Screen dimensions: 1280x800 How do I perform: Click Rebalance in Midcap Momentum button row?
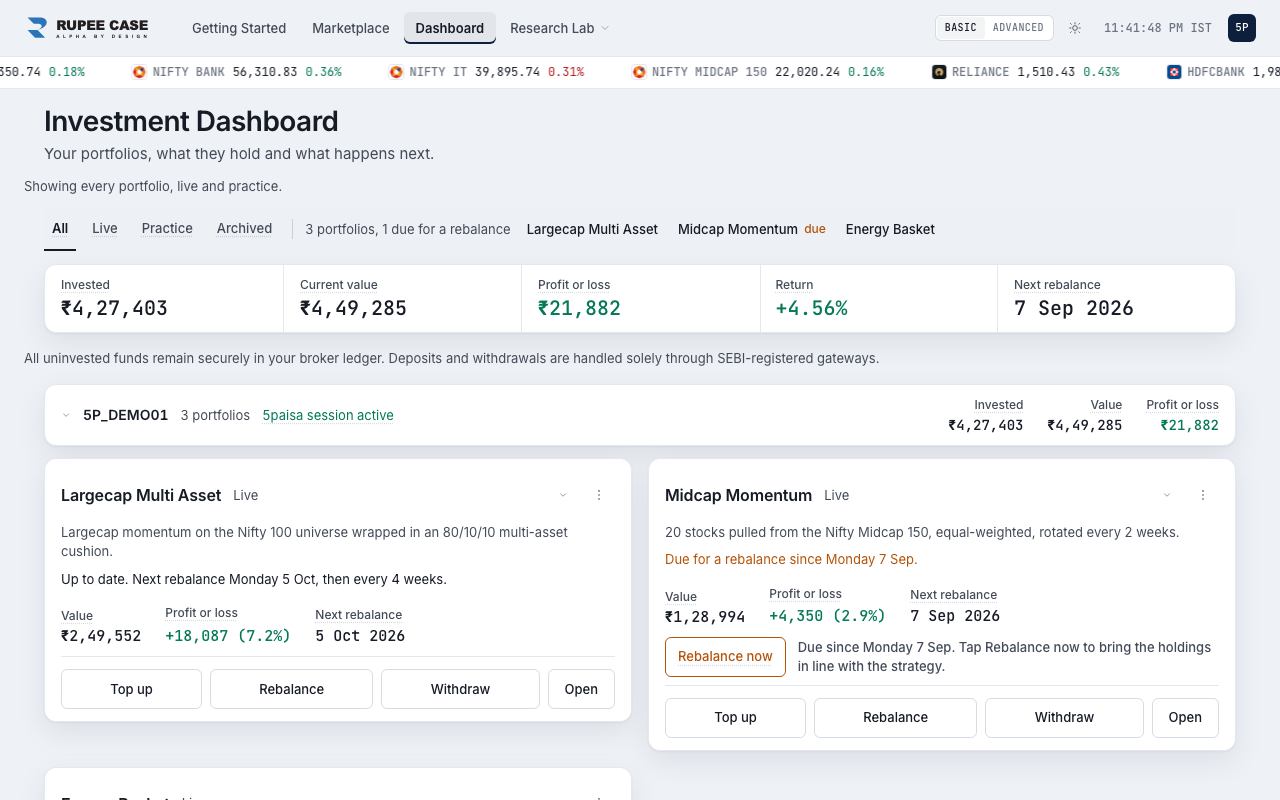[x=895, y=717]
